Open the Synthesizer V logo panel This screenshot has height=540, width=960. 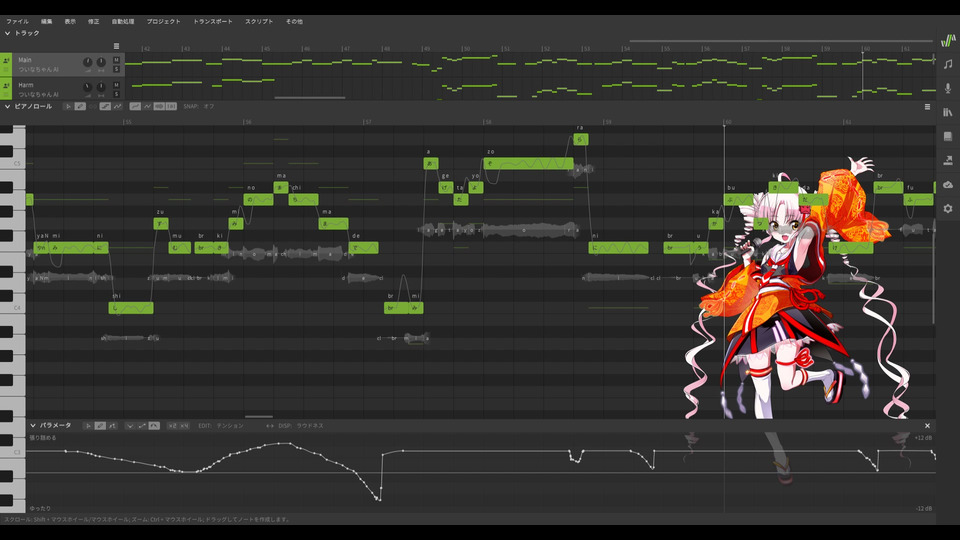(948, 40)
